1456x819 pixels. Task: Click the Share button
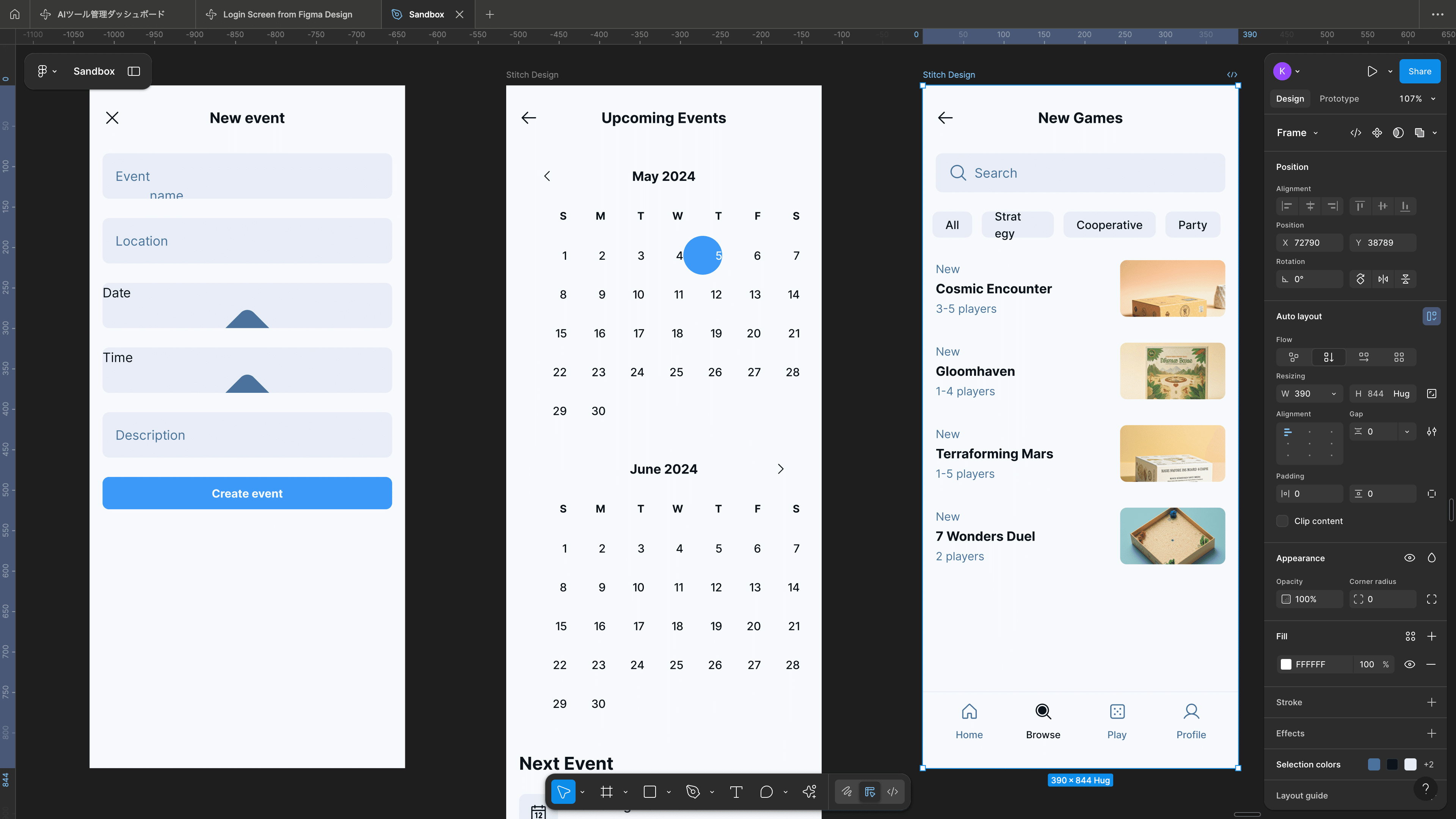tap(1419, 71)
